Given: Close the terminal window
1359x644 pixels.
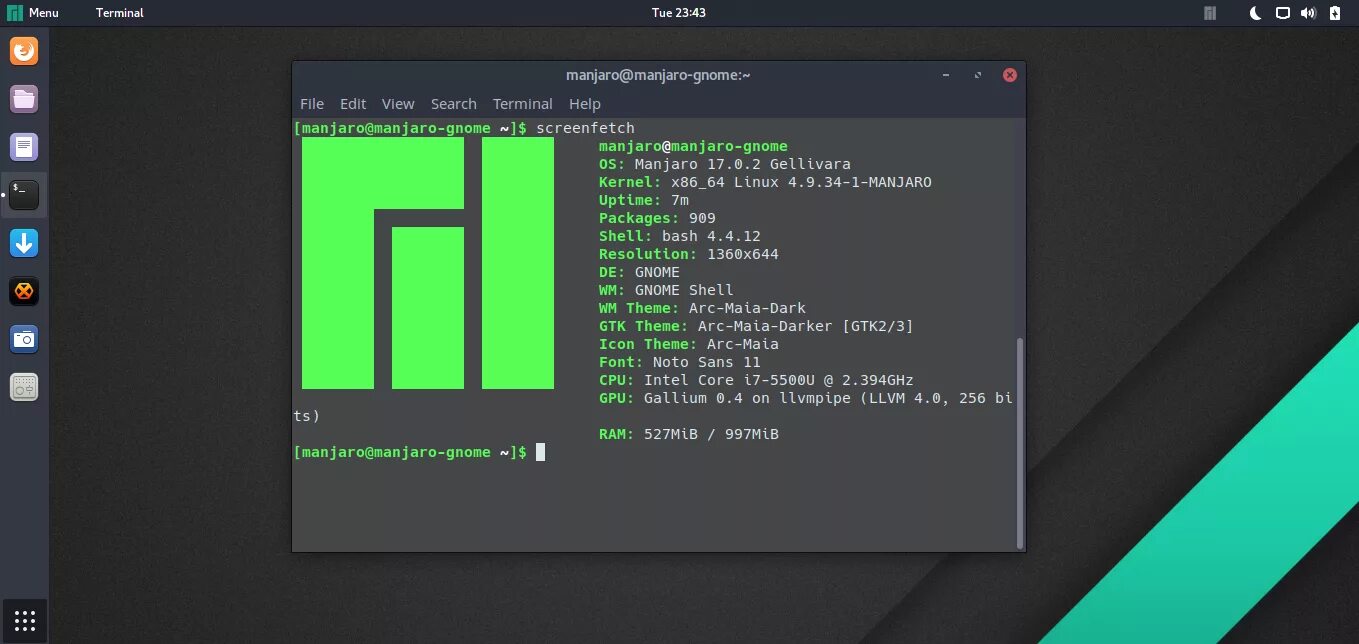Looking at the screenshot, I should tap(1010, 75).
